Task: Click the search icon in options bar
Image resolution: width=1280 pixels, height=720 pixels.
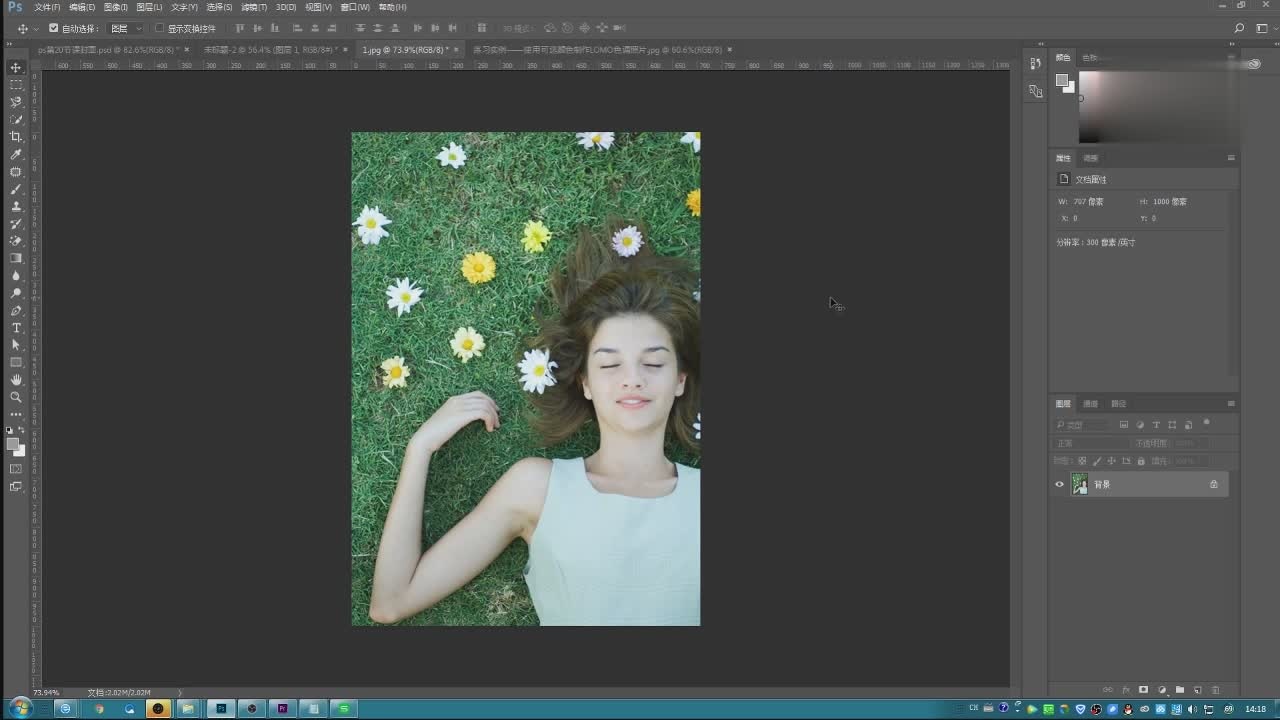Action: click(x=1239, y=28)
